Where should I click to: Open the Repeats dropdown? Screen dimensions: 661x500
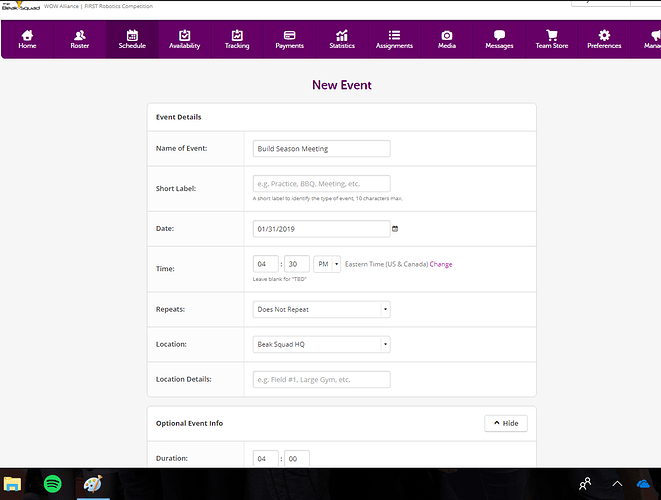(321, 309)
